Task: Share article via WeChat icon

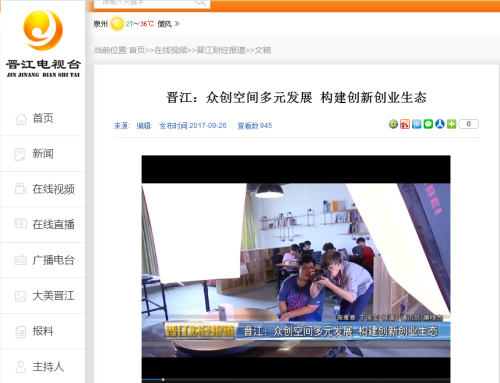Action: pyautogui.click(x=428, y=124)
